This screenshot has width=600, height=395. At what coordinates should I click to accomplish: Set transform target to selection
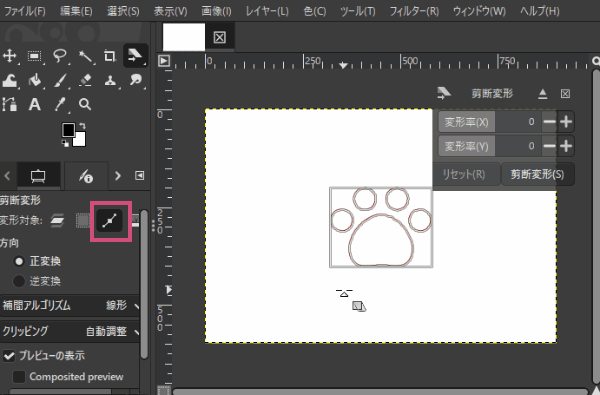[83, 221]
